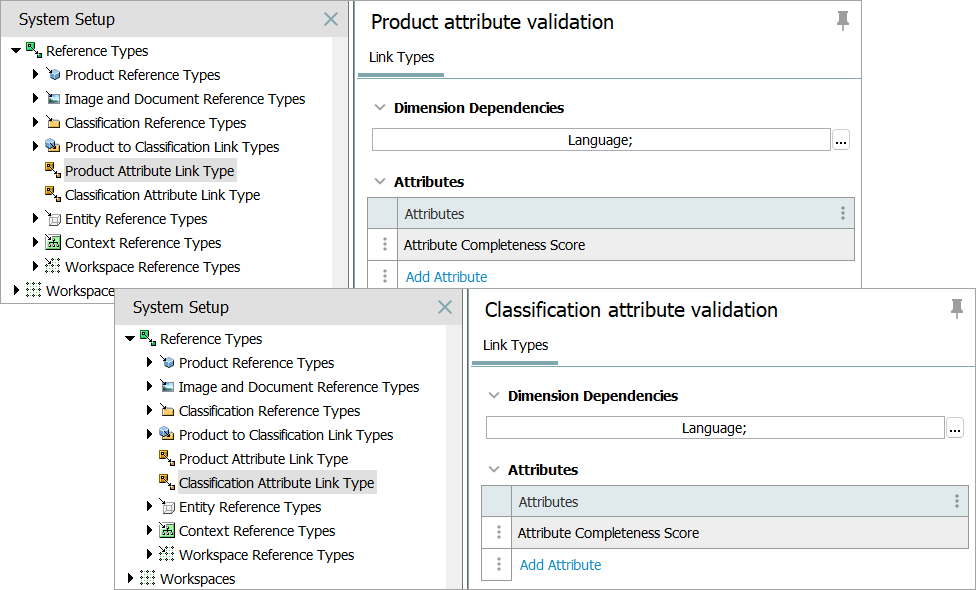This screenshot has width=976, height=590.
Task: Expand Product Reference Types in upper tree
Action: click(x=35, y=75)
